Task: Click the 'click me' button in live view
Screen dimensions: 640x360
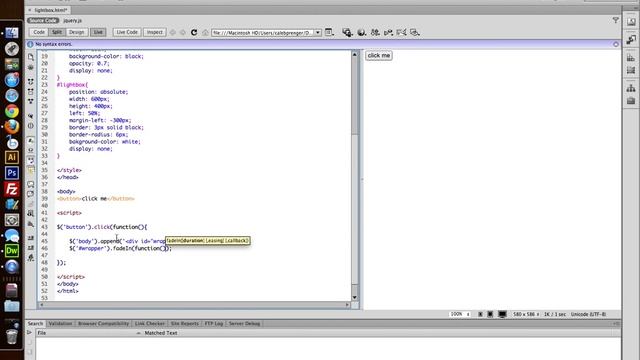Action: pos(379,56)
